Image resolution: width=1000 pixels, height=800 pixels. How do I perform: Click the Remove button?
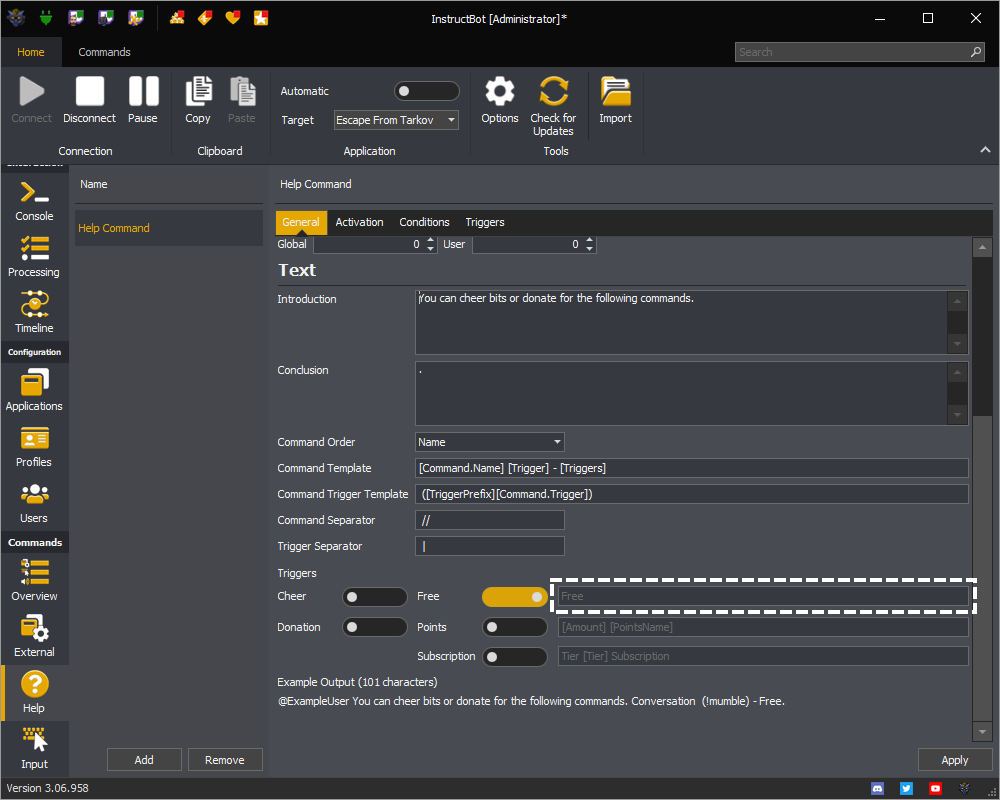[224, 760]
